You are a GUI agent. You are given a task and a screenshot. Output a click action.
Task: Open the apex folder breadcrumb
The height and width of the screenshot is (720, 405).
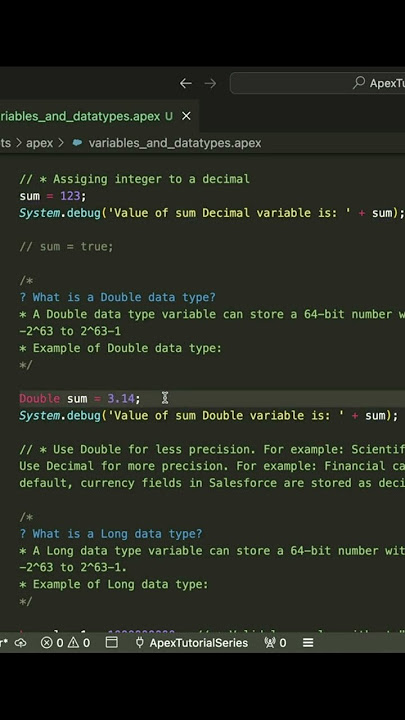tap(39, 143)
